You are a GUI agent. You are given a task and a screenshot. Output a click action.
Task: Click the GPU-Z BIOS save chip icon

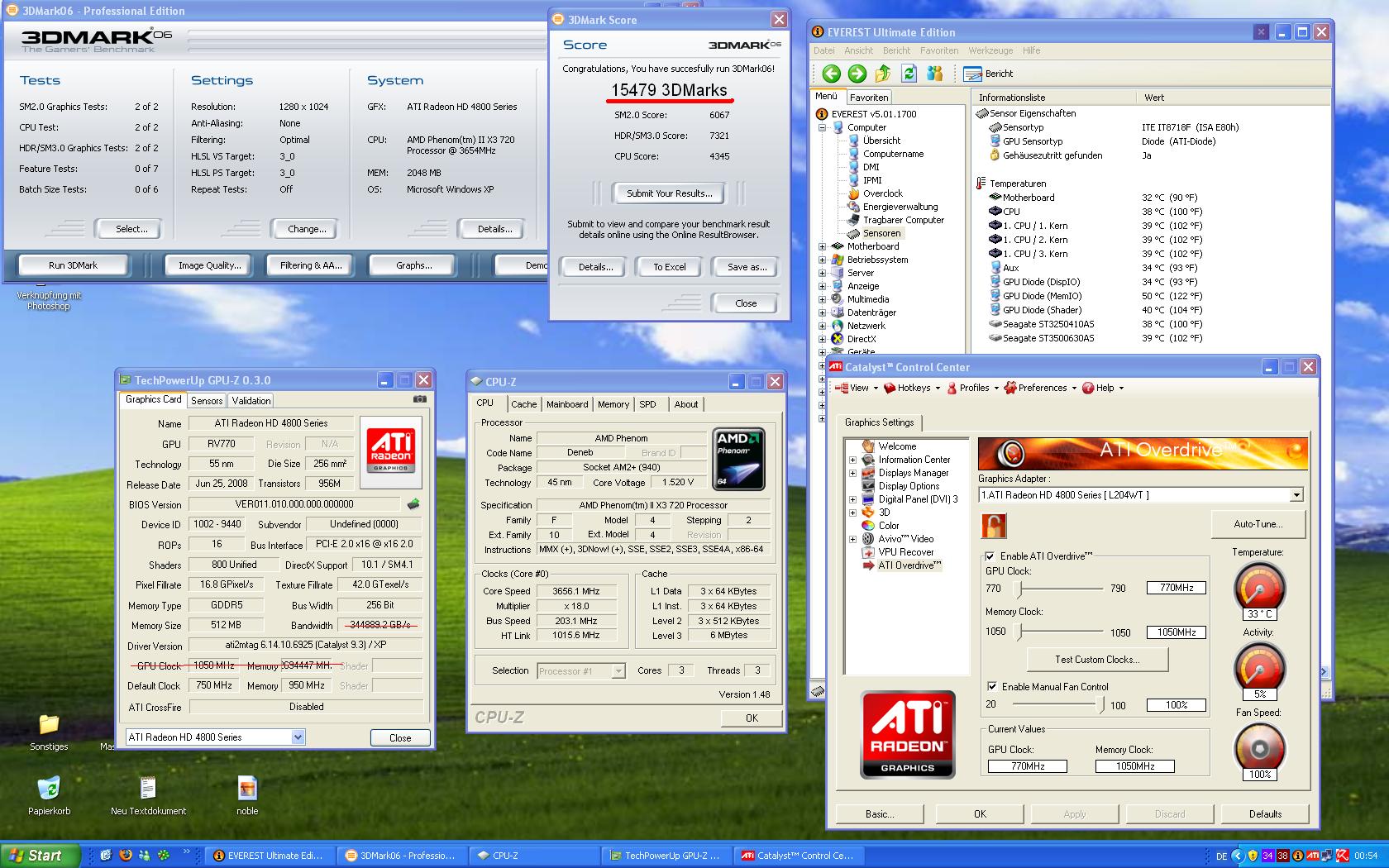pyautogui.click(x=413, y=503)
